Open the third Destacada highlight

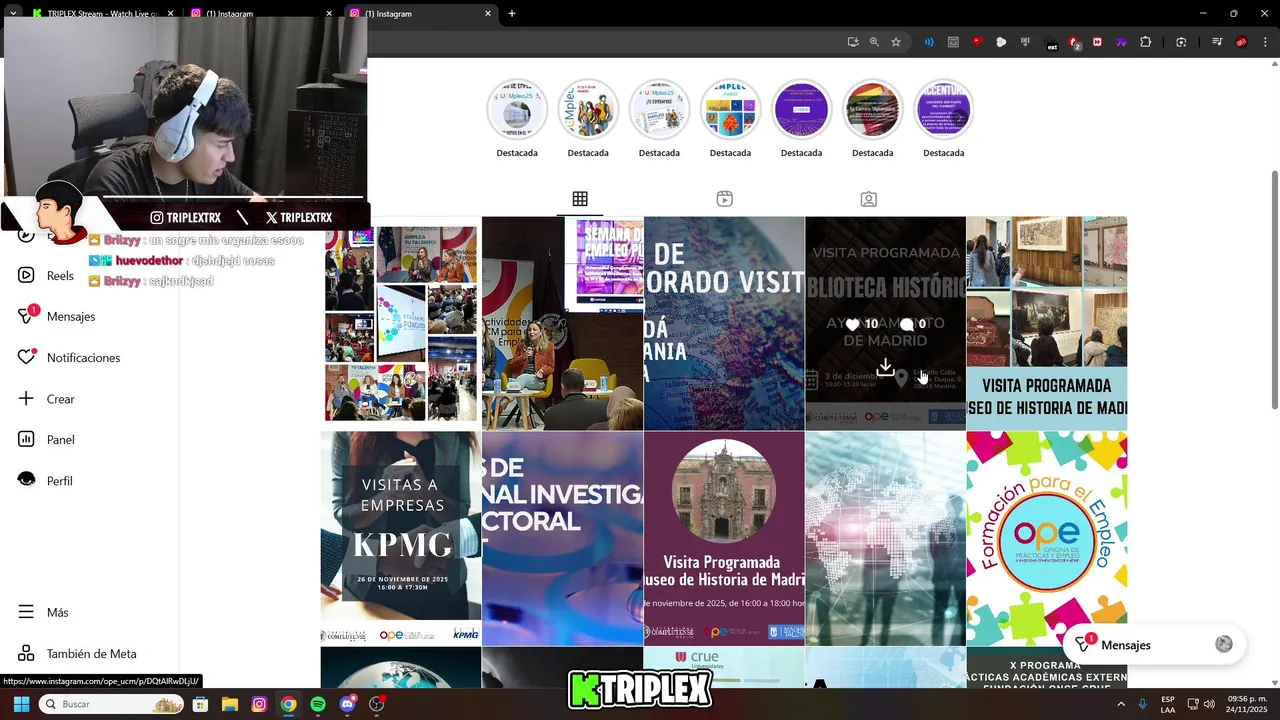pyautogui.click(x=659, y=109)
